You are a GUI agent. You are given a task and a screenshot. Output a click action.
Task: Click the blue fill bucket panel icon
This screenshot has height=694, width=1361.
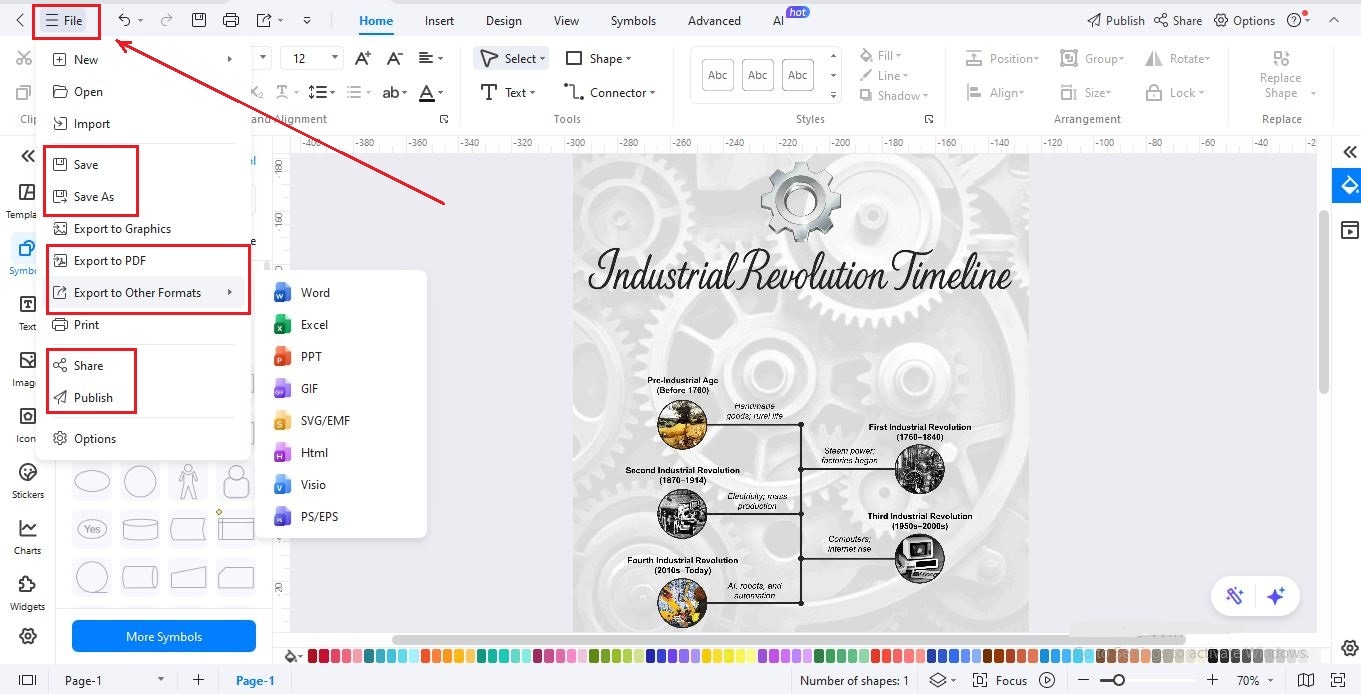(x=1349, y=186)
